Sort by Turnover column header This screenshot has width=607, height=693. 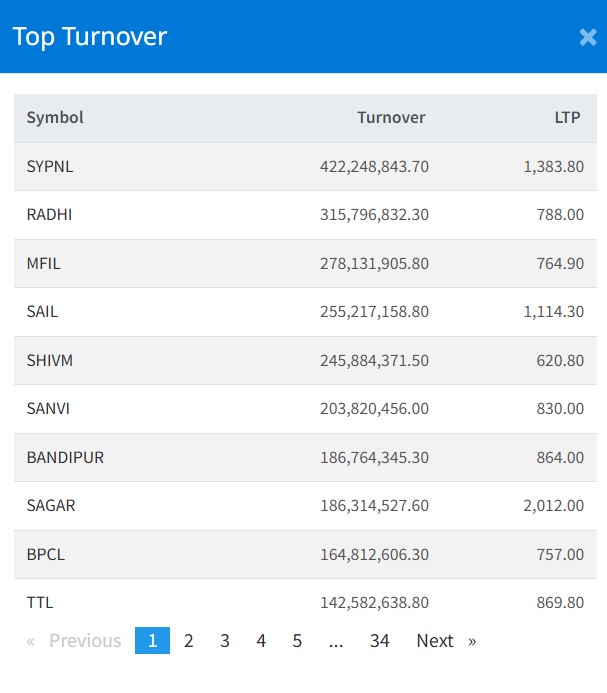pos(391,118)
